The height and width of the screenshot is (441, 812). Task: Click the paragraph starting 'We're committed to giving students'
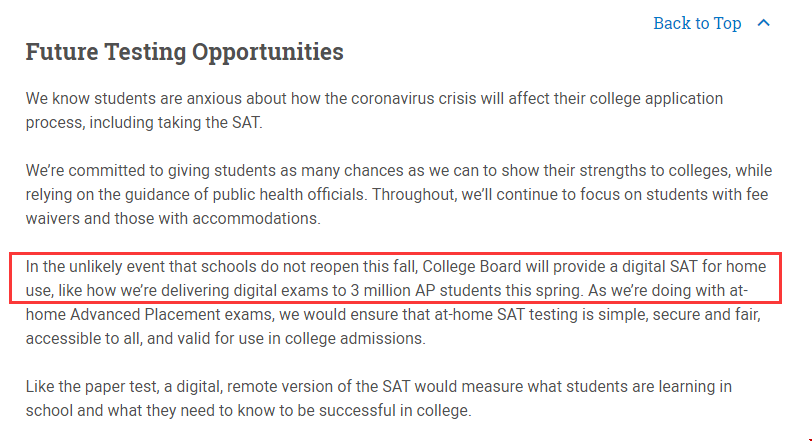[x=399, y=195]
